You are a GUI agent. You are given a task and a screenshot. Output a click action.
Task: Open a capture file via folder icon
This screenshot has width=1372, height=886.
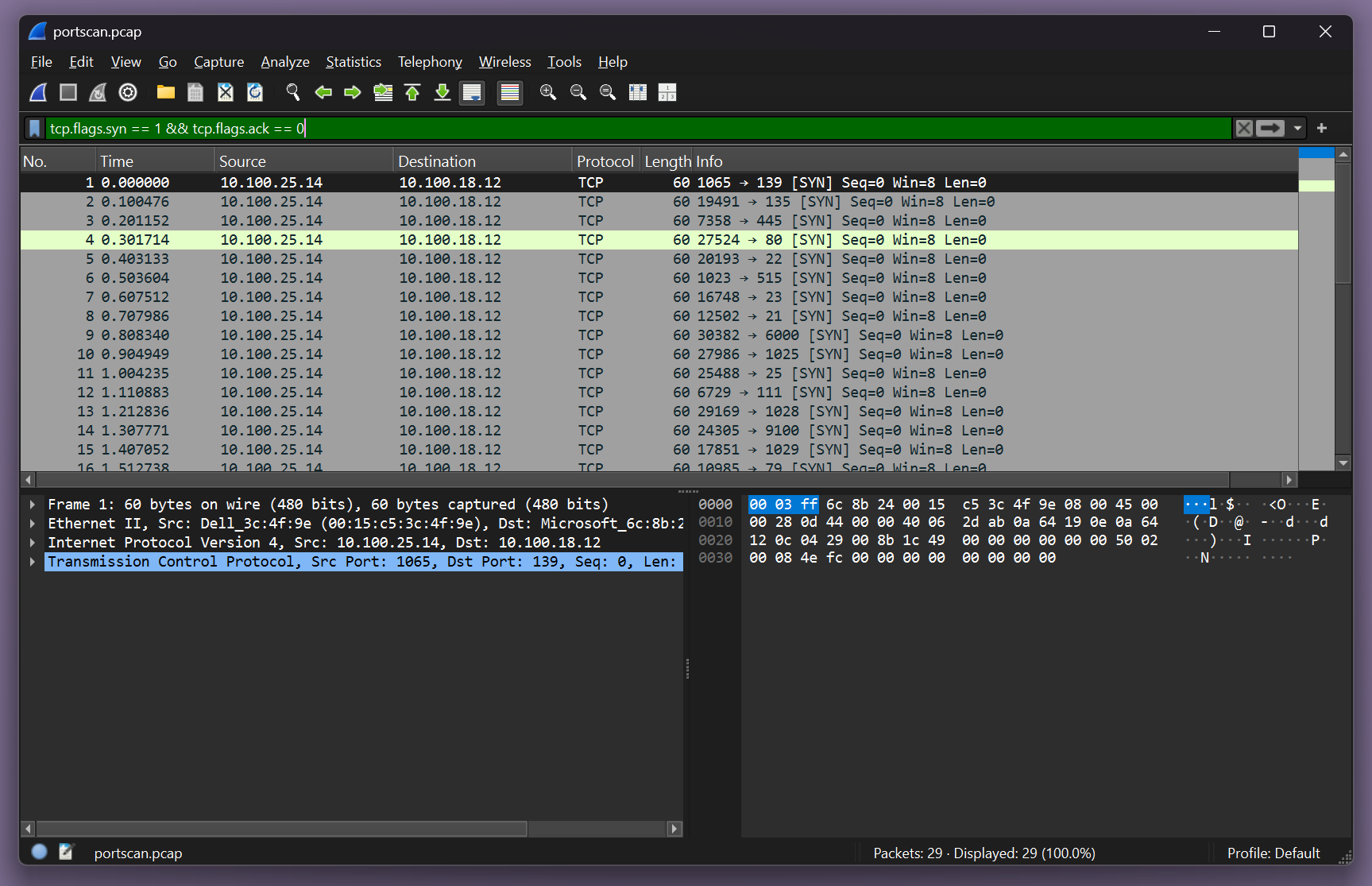tap(166, 93)
